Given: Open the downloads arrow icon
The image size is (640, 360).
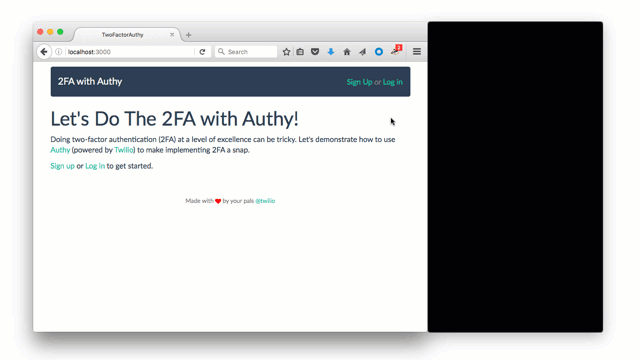Looking at the screenshot, I should point(331,52).
